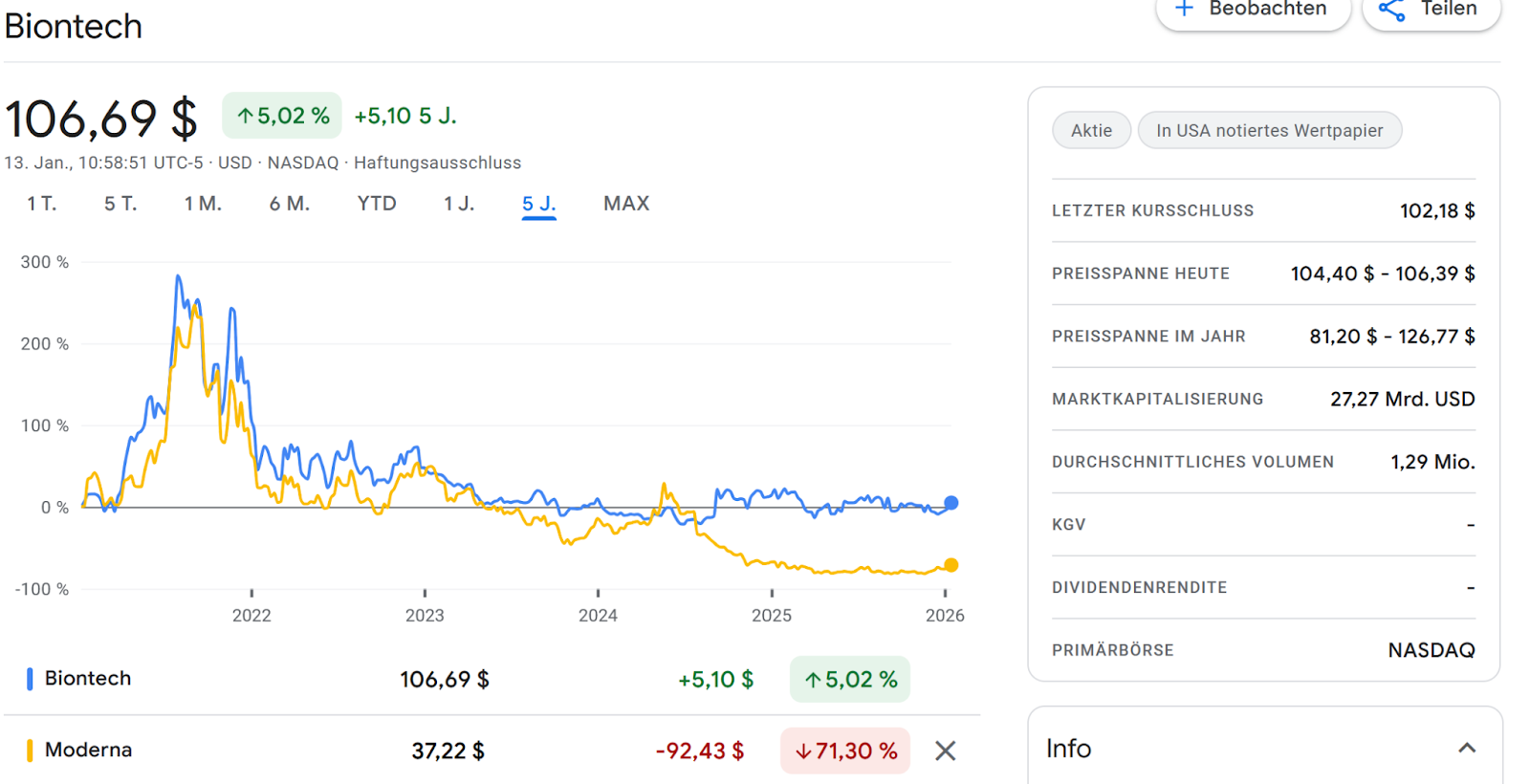Click the yellow Moderna legend color bar

(x=30, y=751)
